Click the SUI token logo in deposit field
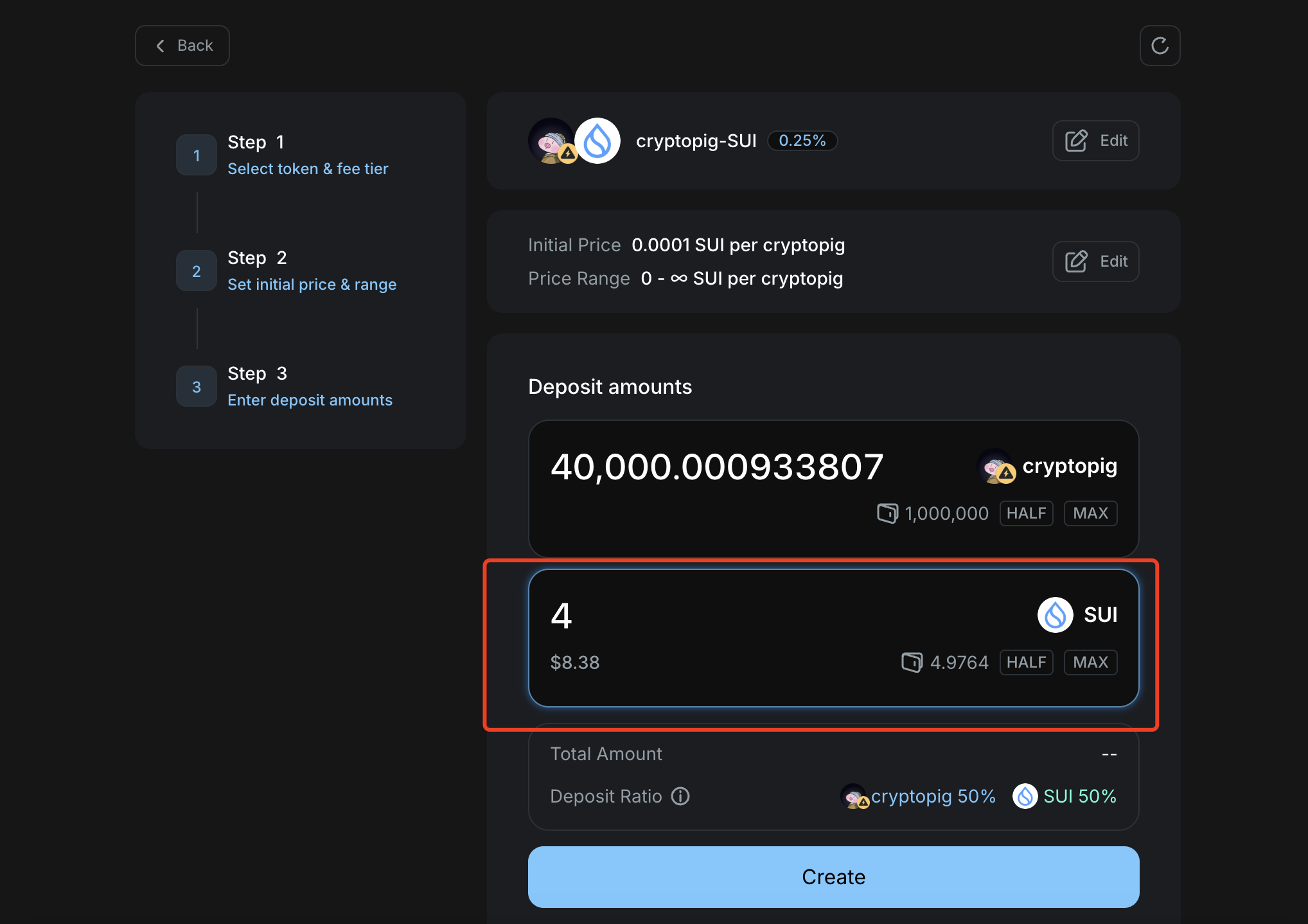The image size is (1308, 924). point(1055,615)
